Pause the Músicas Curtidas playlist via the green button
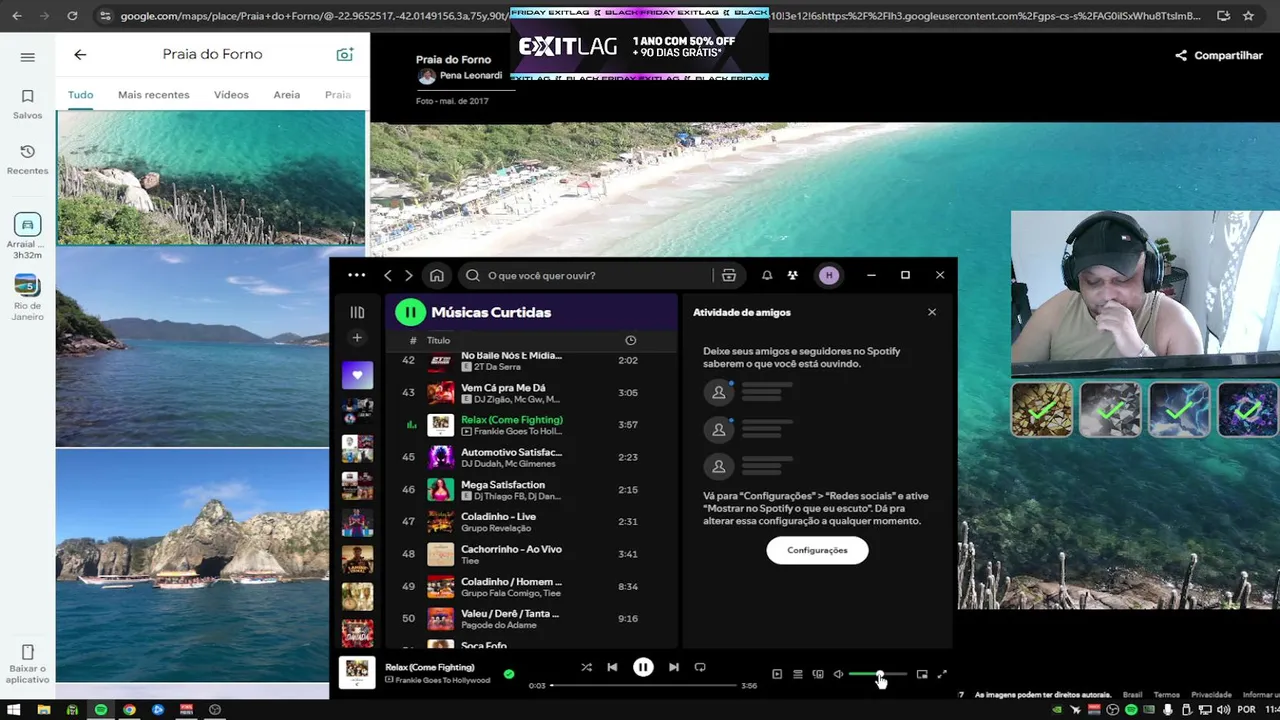Screen dimensions: 1280x720 click(410, 312)
